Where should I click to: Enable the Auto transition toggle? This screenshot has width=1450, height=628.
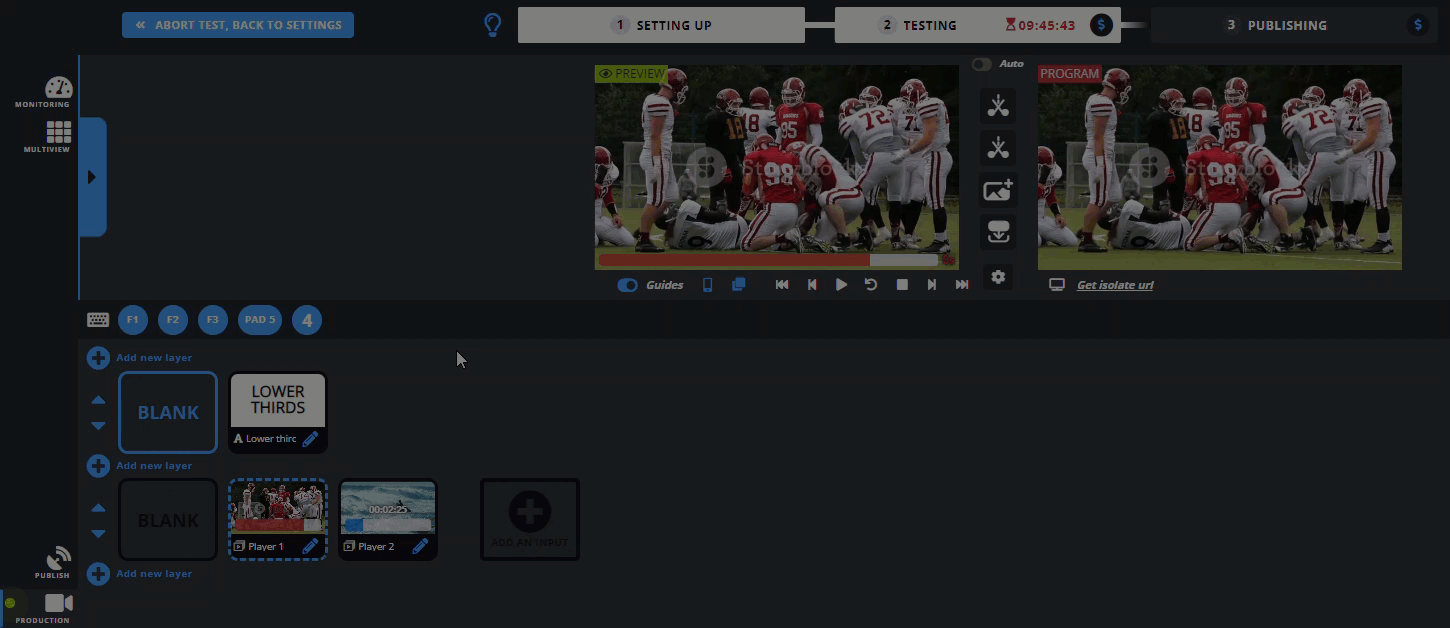coord(982,64)
